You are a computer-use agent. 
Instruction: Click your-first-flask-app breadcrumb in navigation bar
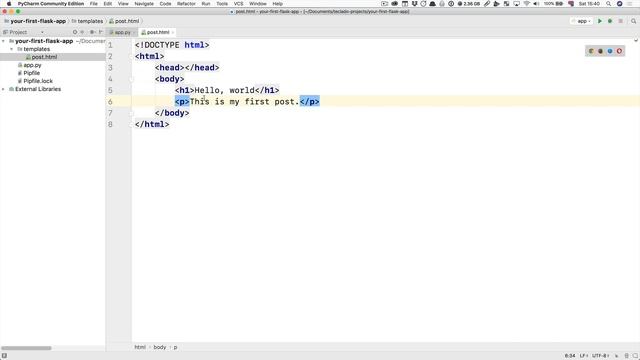click(x=38, y=21)
